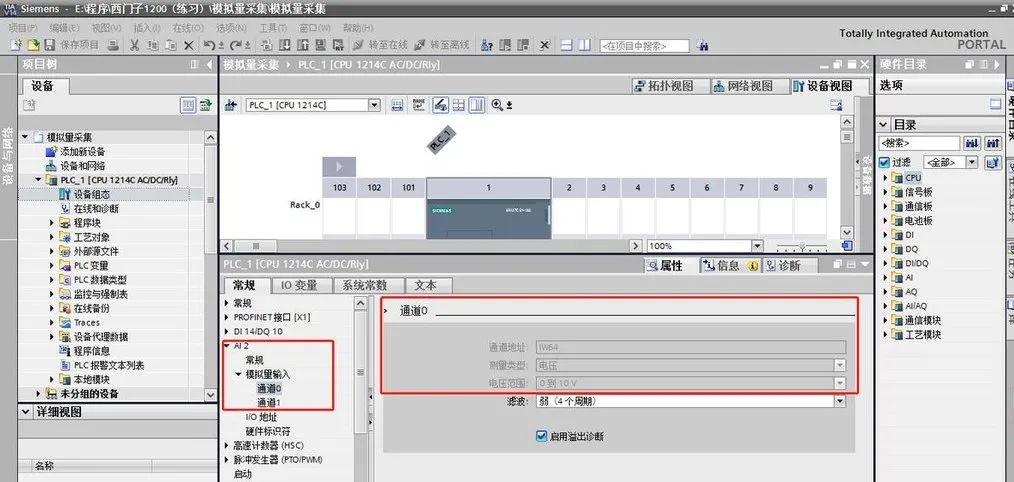Click the redo arrow icon

236,45
